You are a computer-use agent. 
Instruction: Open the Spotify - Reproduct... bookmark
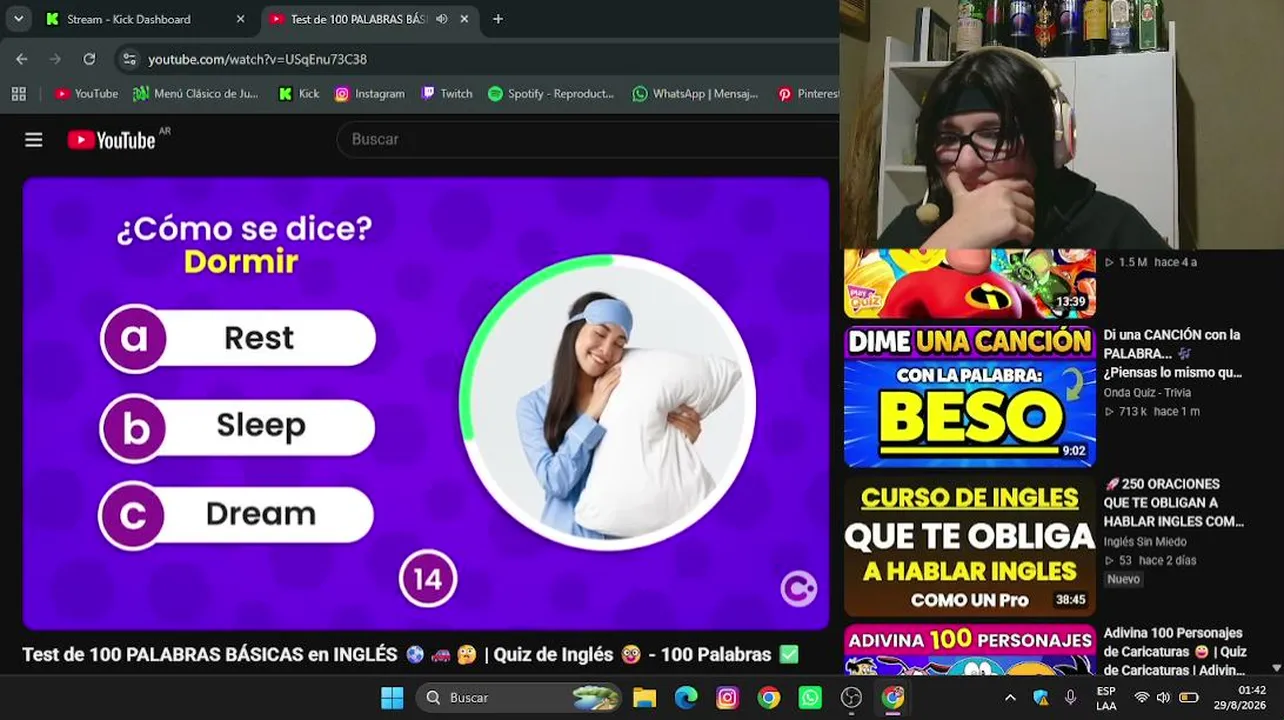point(551,93)
